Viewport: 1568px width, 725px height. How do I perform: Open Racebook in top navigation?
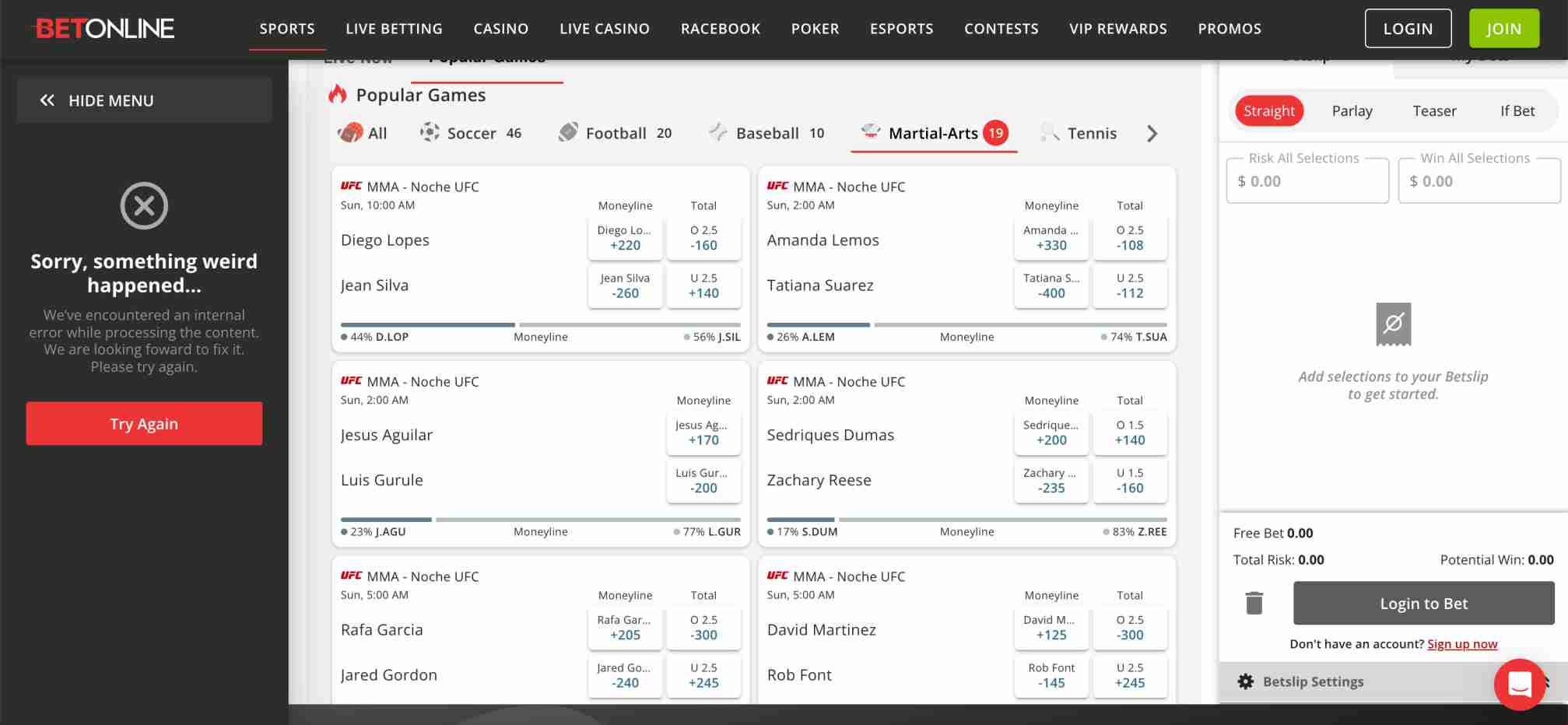point(720,29)
